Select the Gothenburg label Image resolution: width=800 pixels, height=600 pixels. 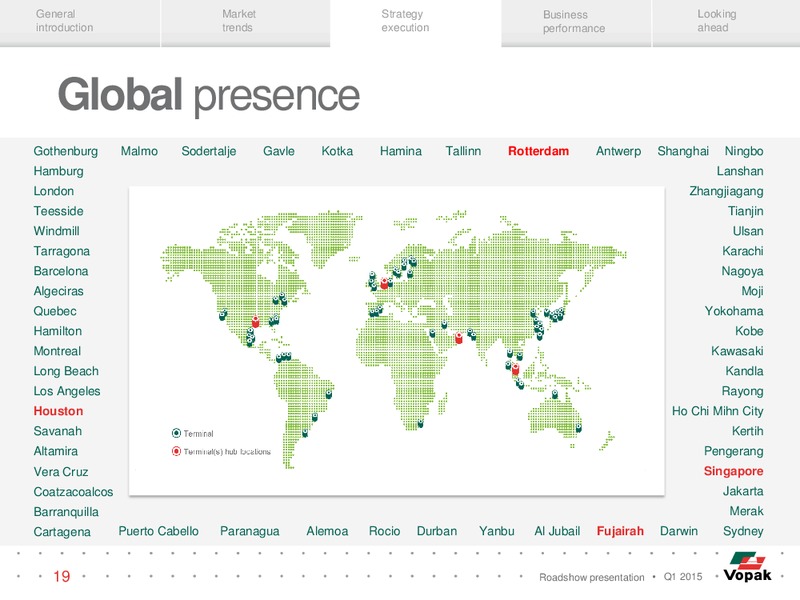pyautogui.click(x=66, y=152)
